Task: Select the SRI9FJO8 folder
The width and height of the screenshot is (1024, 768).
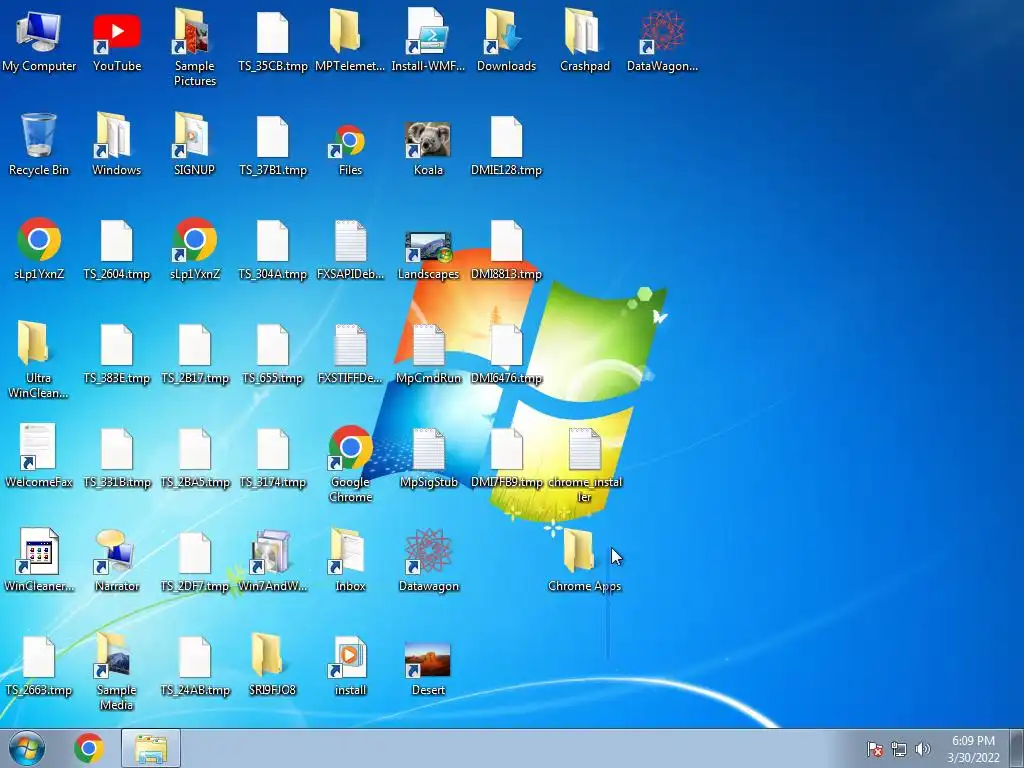Action: point(268,654)
